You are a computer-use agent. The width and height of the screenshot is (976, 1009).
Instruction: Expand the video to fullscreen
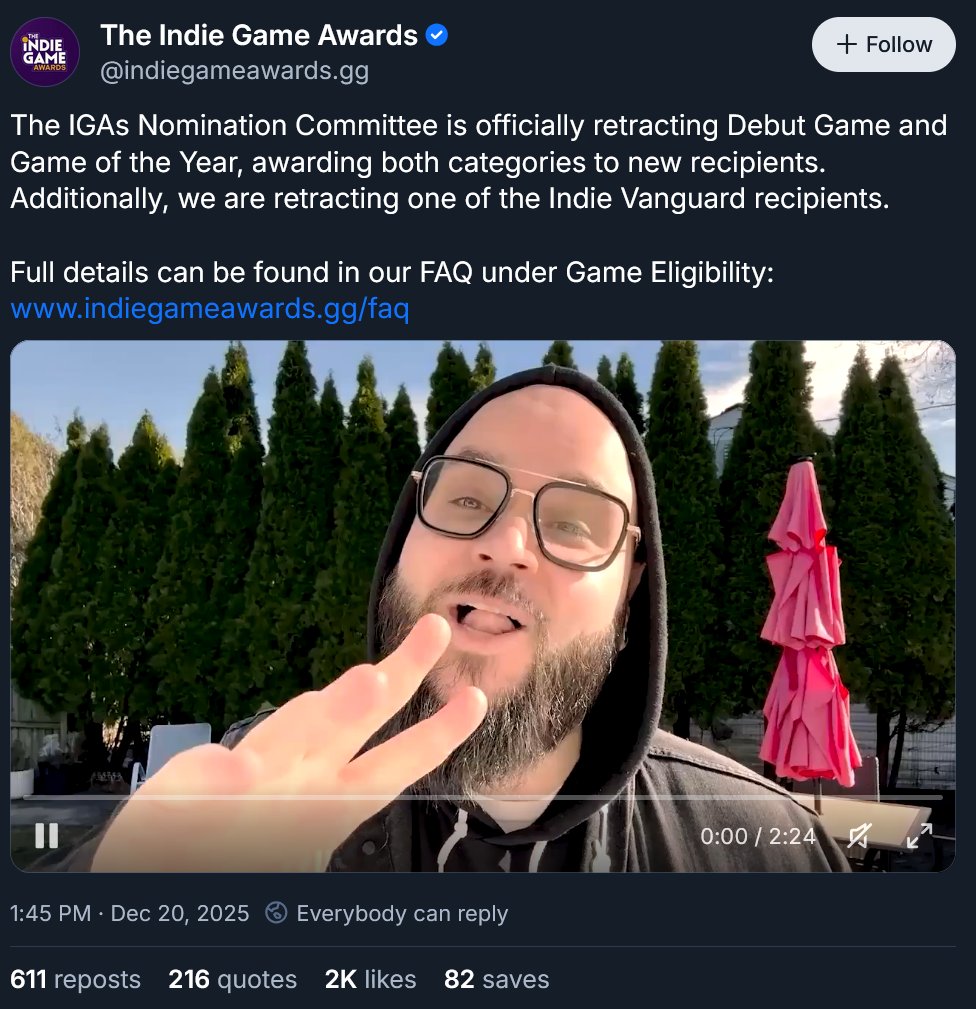click(919, 835)
